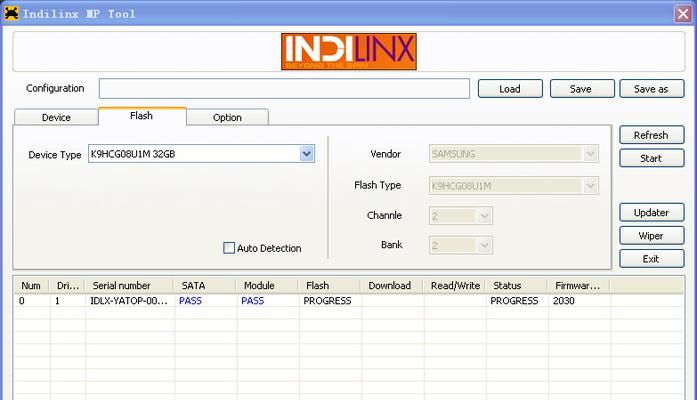Launch the Updater
The width and height of the screenshot is (697, 400).
(x=651, y=213)
